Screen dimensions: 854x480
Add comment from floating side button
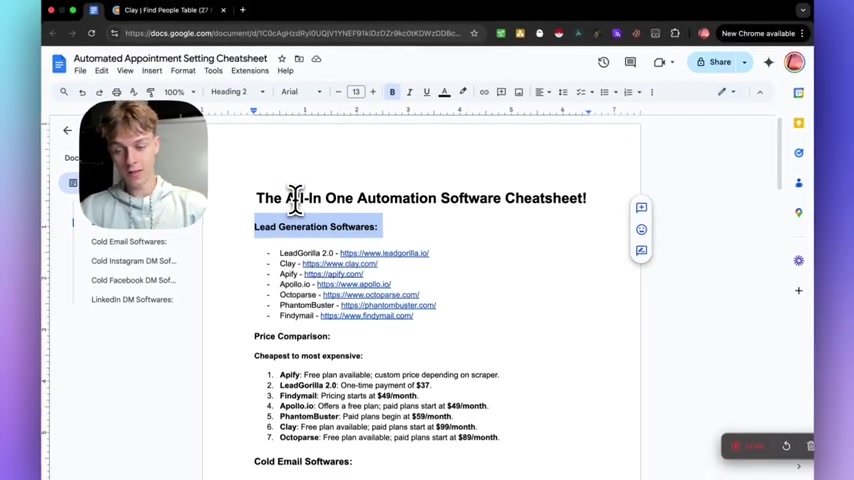point(642,208)
